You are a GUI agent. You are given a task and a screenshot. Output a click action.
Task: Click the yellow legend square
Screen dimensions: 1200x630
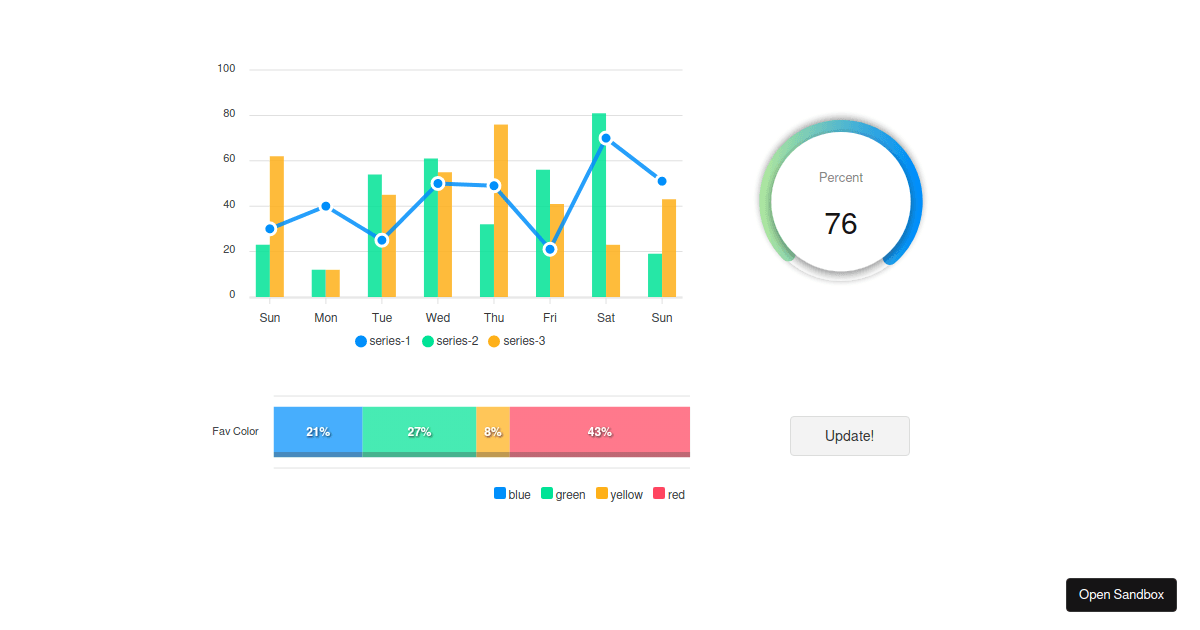[602, 494]
